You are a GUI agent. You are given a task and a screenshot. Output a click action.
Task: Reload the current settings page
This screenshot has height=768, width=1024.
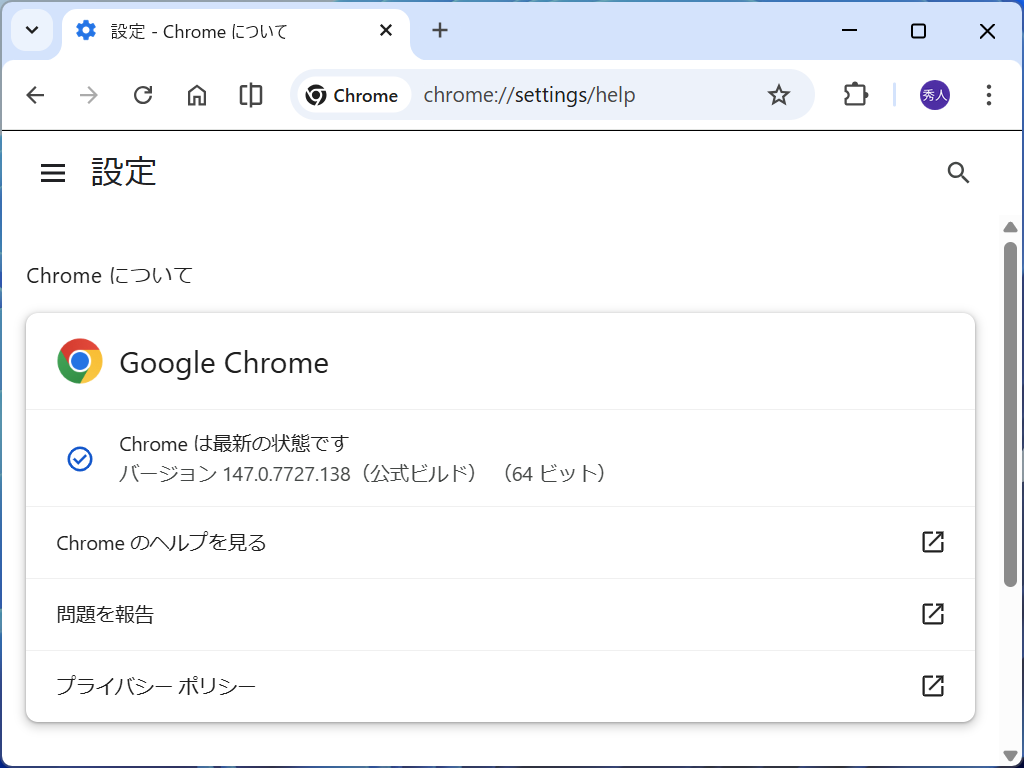click(143, 95)
